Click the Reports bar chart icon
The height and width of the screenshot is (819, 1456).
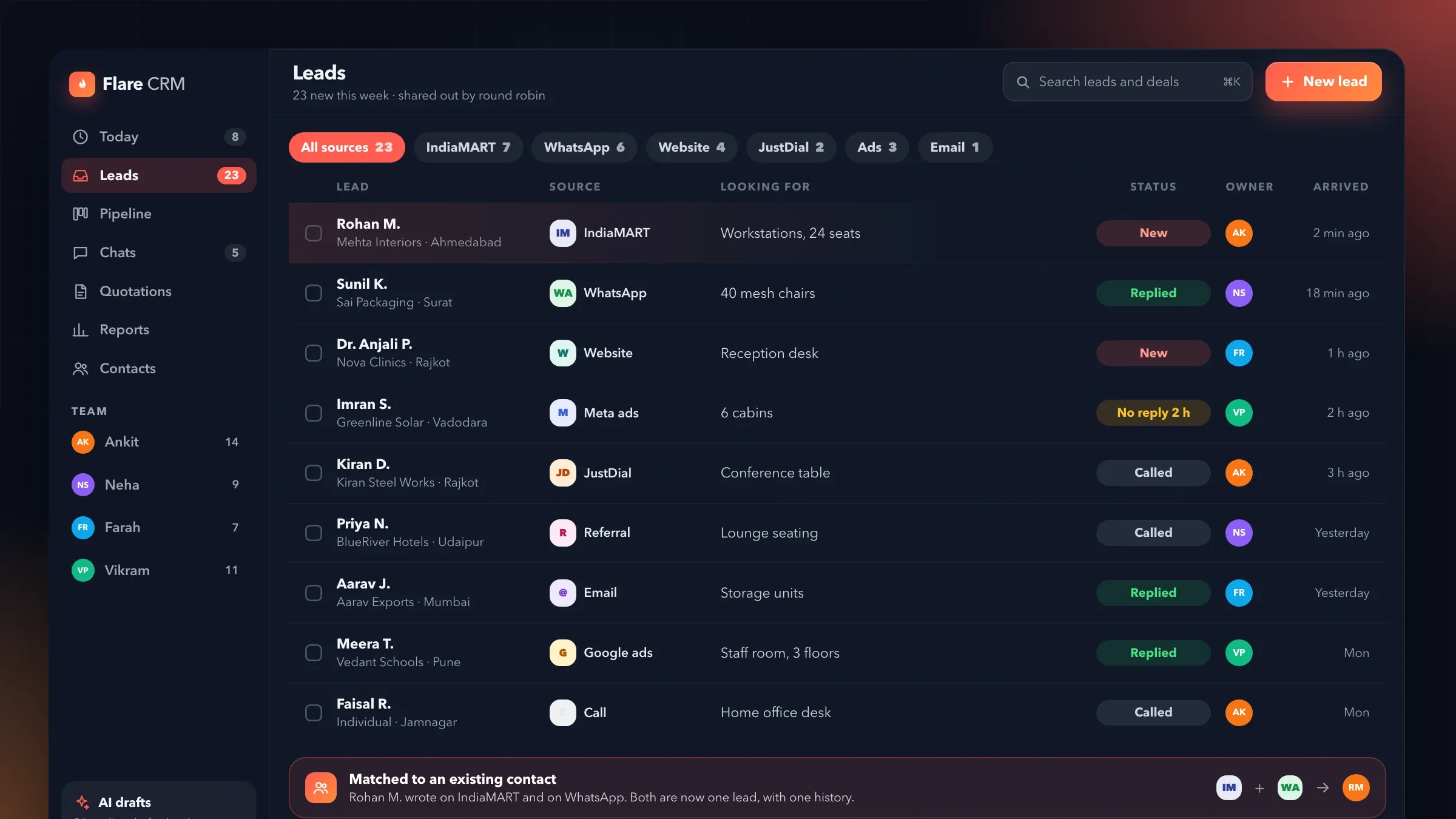[x=80, y=329]
